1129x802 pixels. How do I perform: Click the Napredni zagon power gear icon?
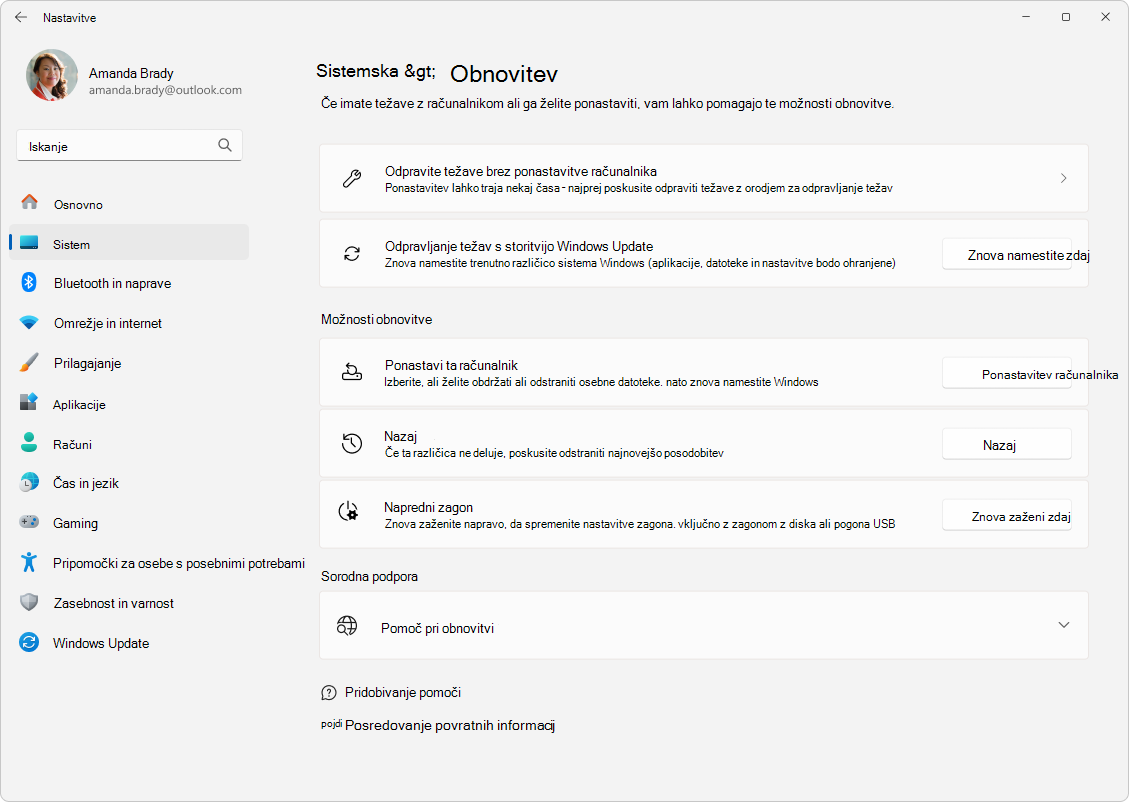(348, 511)
